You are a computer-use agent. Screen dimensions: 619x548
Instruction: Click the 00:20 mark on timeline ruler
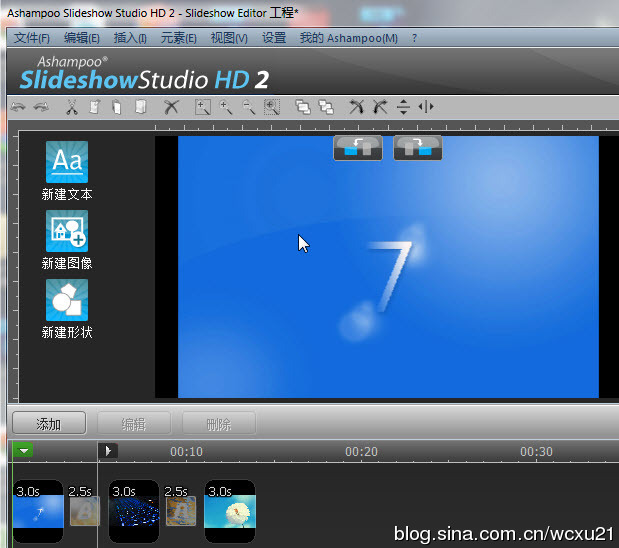tap(361, 451)
